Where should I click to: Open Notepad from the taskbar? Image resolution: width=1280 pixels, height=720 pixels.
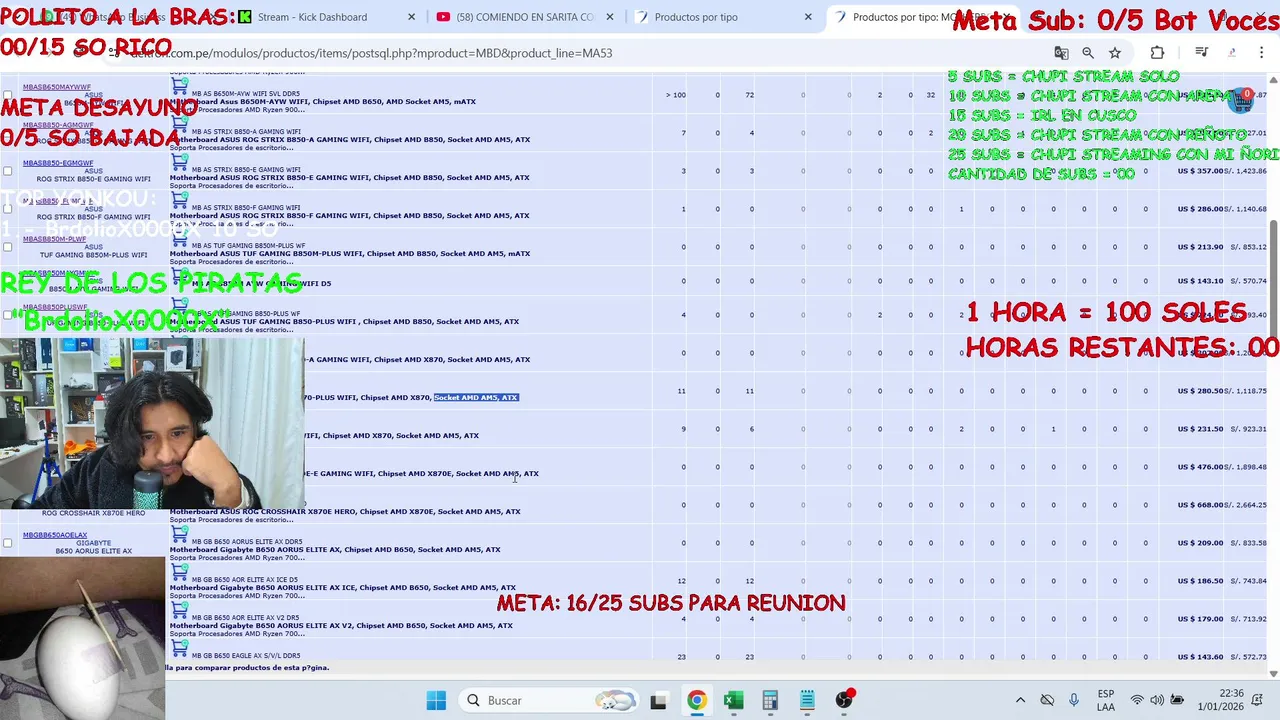807,700
